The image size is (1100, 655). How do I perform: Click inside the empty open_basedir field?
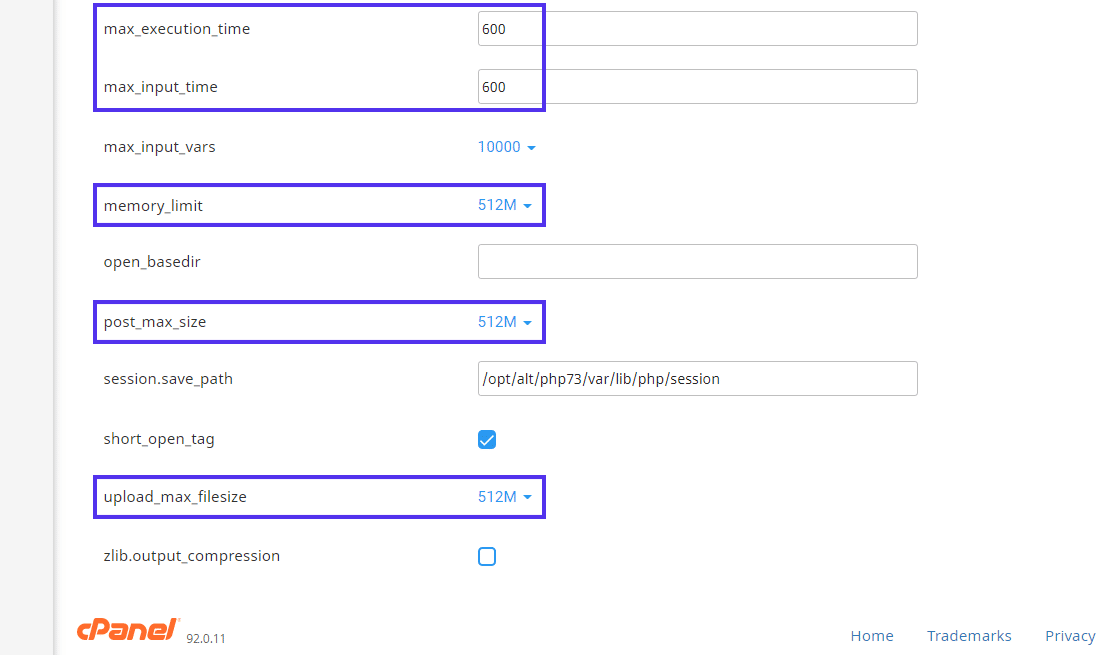(697, 261)
